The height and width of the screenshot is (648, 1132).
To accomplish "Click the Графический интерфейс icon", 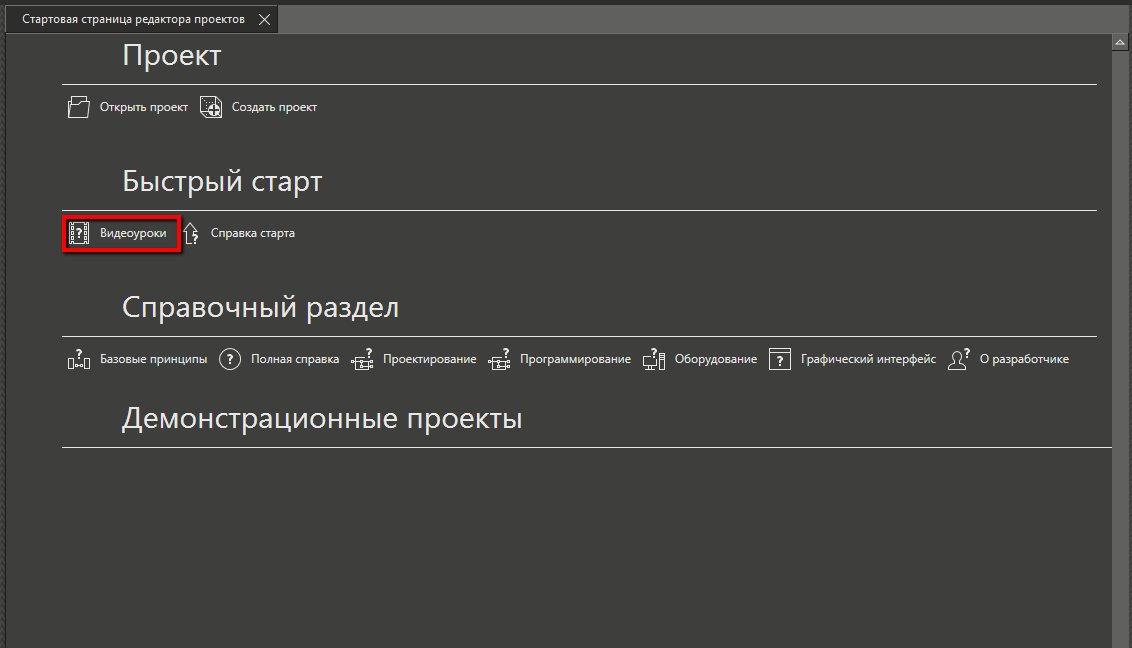I will pyautogui.click(x=780, y=358).
